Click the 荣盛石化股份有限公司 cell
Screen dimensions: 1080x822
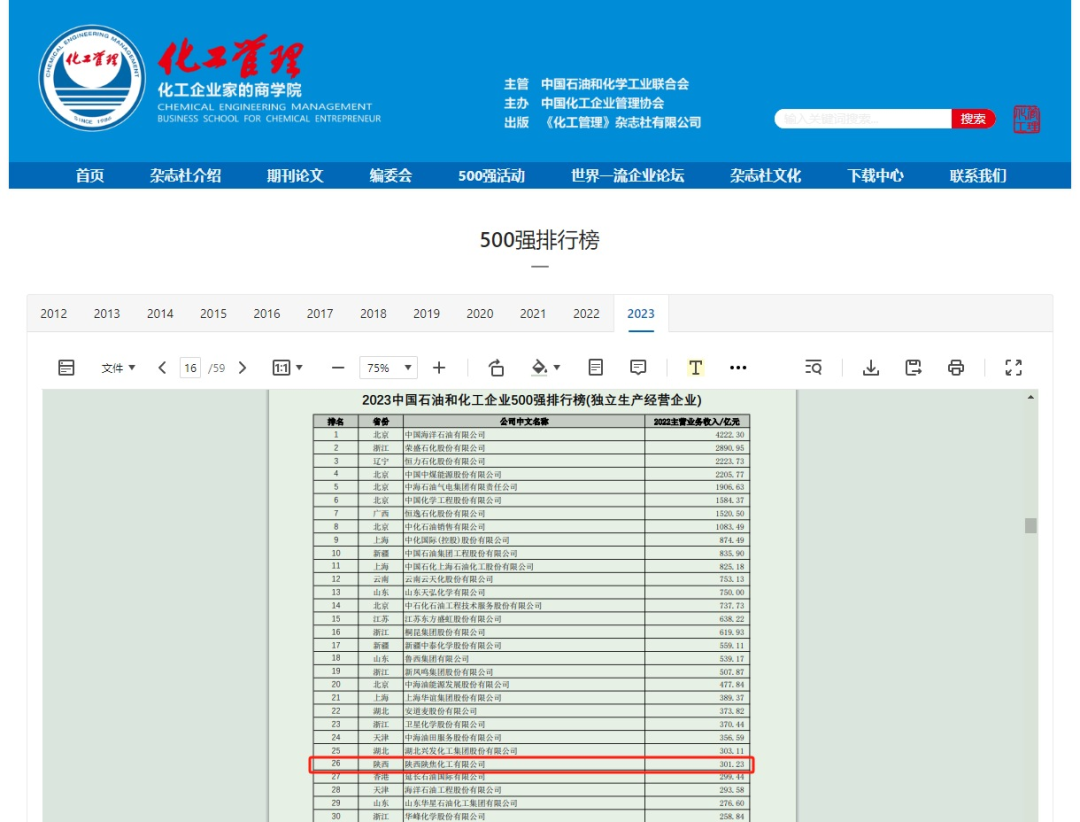pyautogui.click(x=523, y=448)
